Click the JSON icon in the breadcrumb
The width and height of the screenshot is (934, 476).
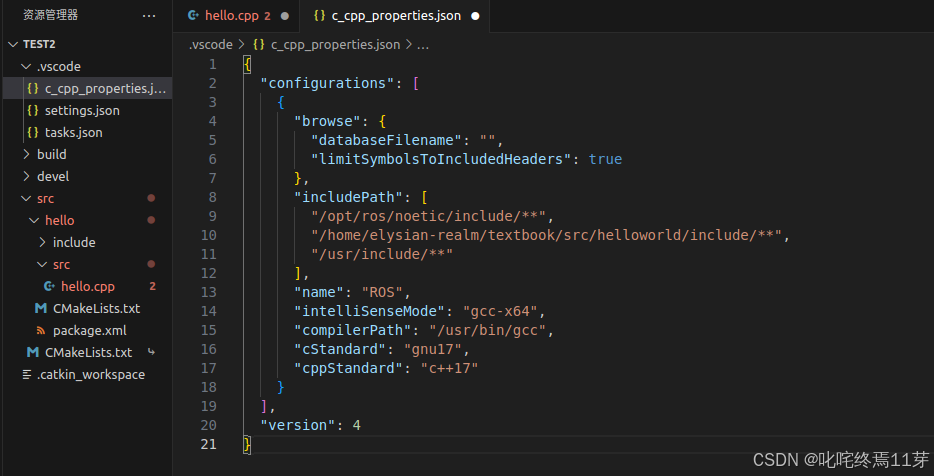click(259, 45)
